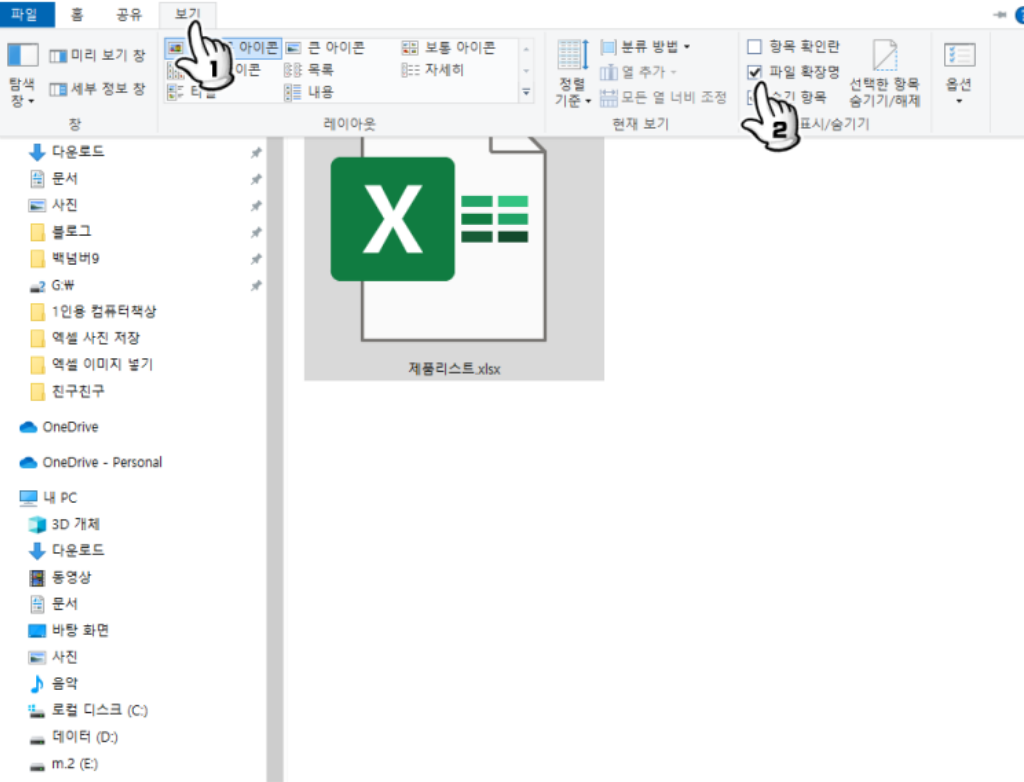Switch to the 홈 ribbon tab
This screenshot has height=782, width=1024.
(77, 14)
